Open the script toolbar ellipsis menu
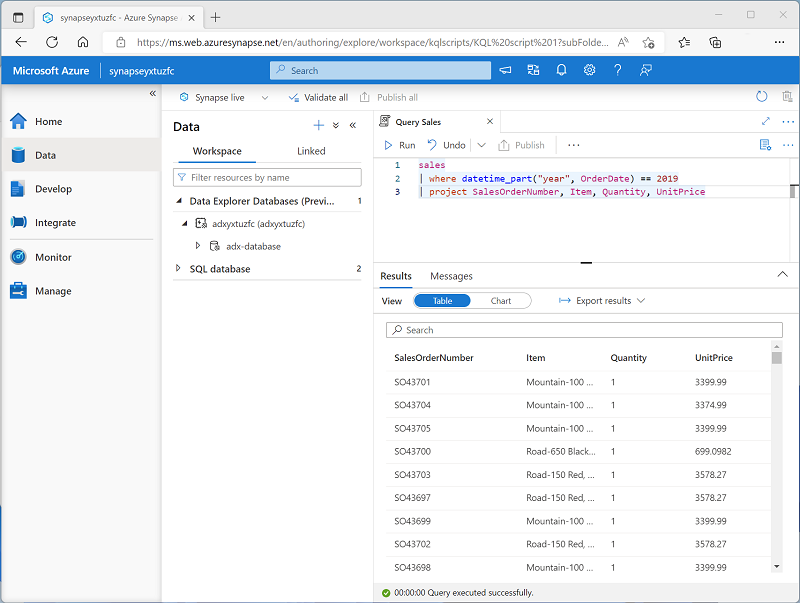 coord(573,145)
